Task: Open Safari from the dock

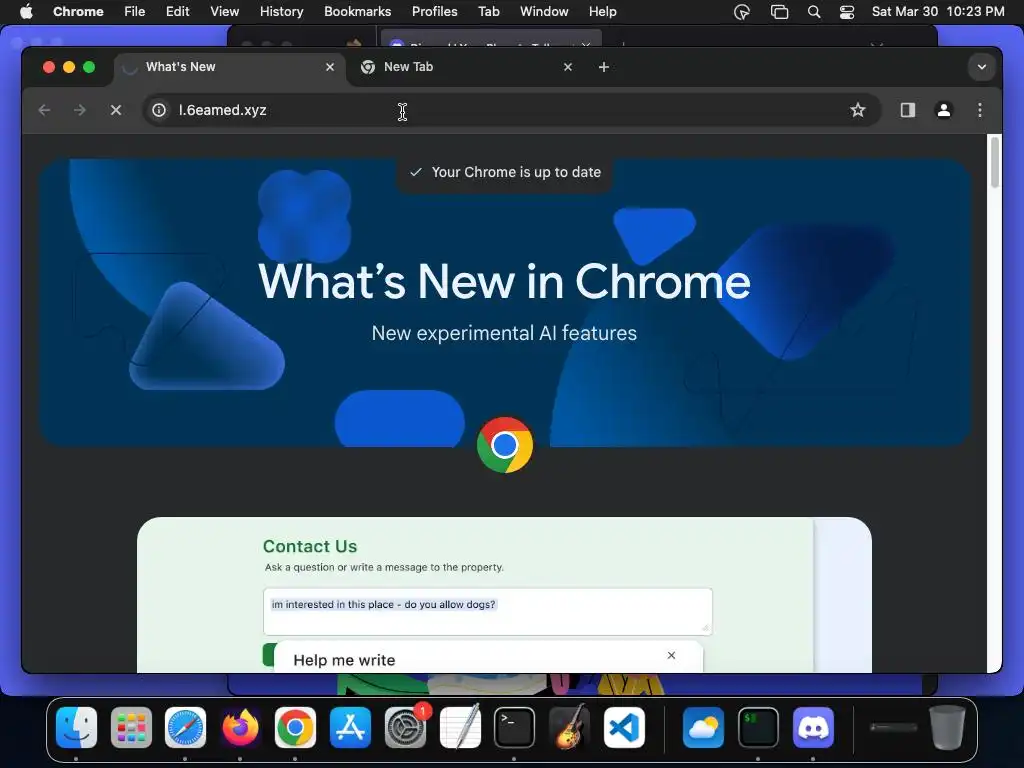Action: point(185,727)
